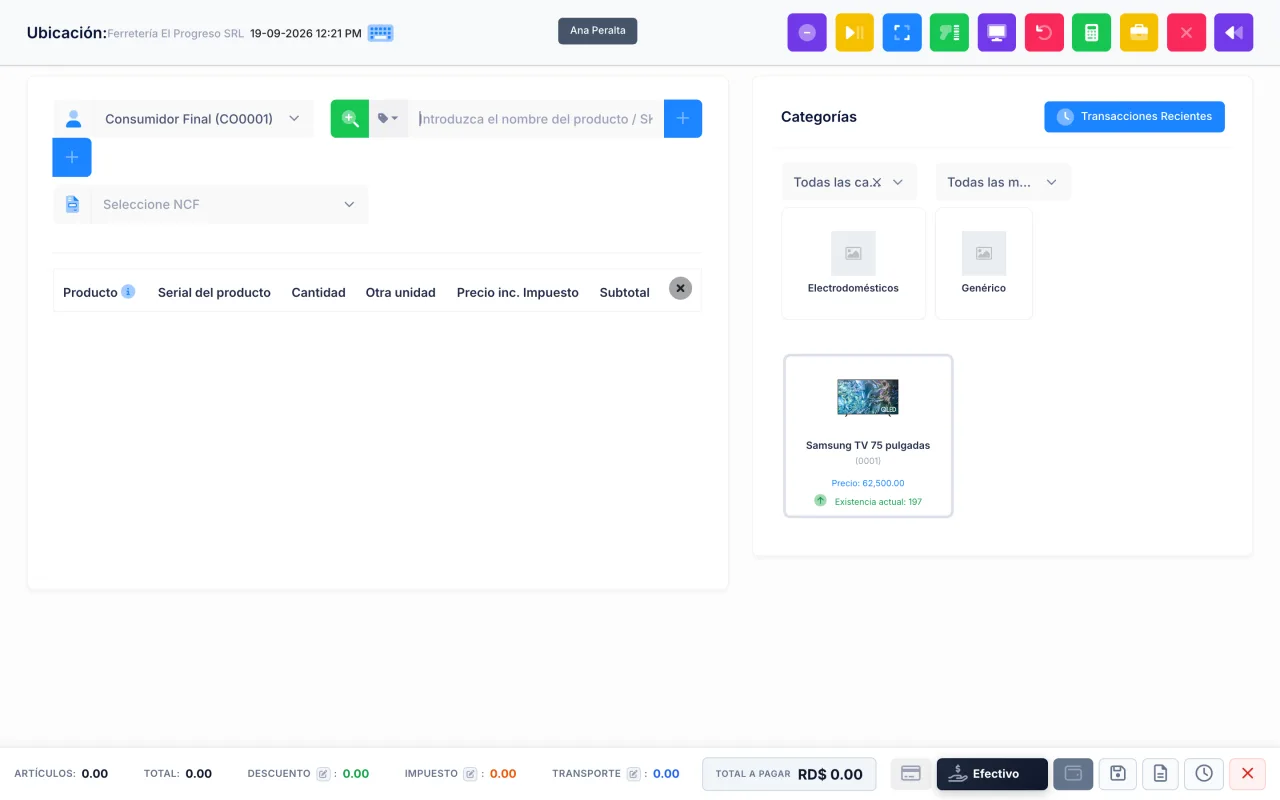
Task: Click the red X icon in top toolbar
Action: [1186, 32]
